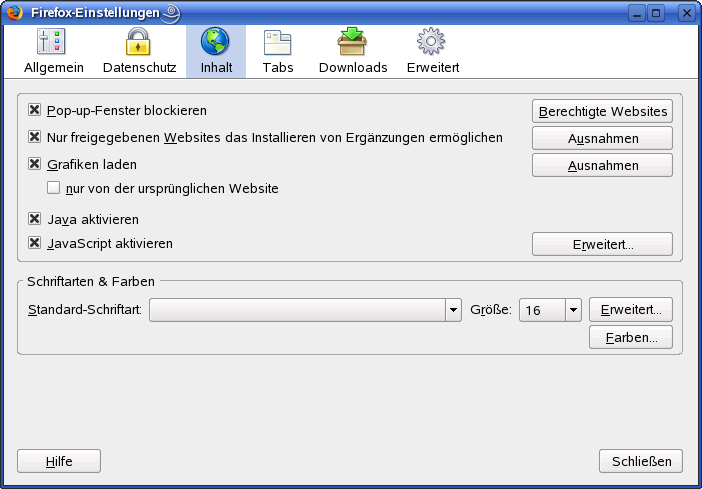The height and width of the screenshot is (489, 702).
Task: Click the Hilfe button
Action: point(59,461)
